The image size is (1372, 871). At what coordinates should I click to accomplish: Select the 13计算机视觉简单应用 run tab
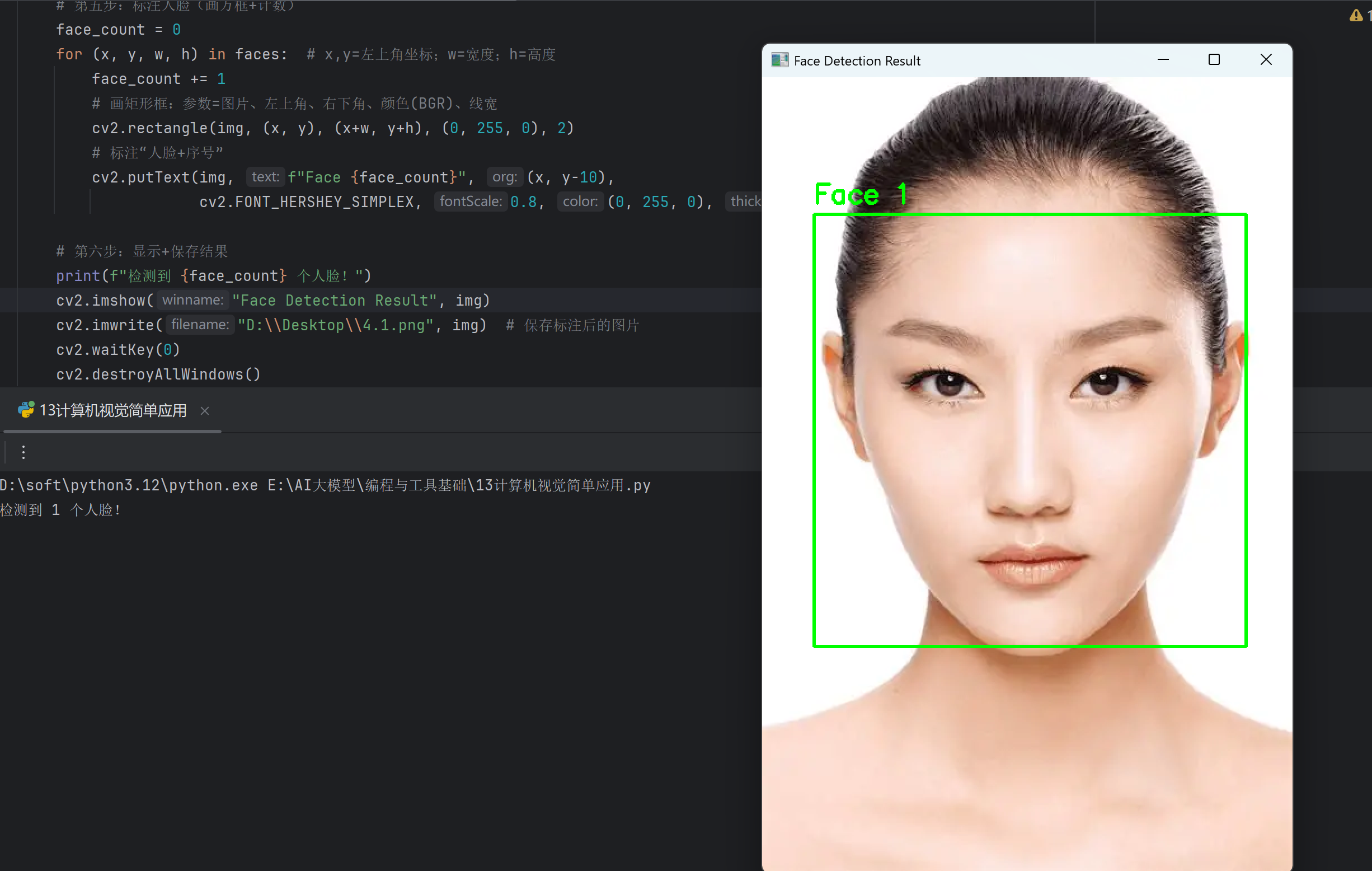coord(113,410)
